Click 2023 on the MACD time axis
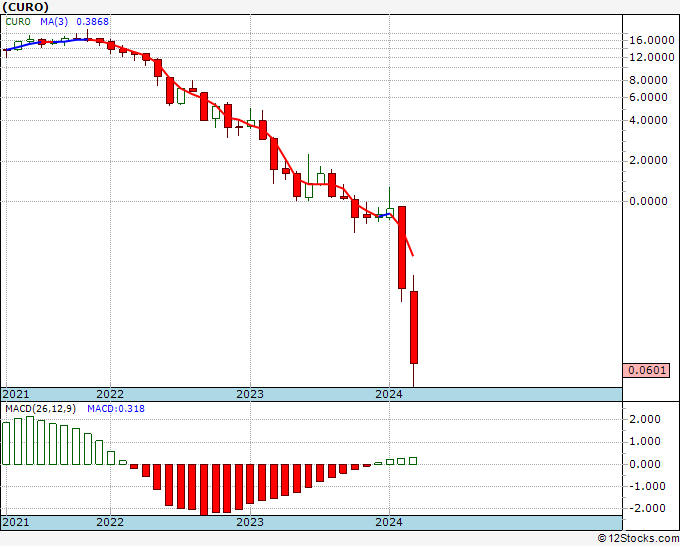 (x=250, y=522)
